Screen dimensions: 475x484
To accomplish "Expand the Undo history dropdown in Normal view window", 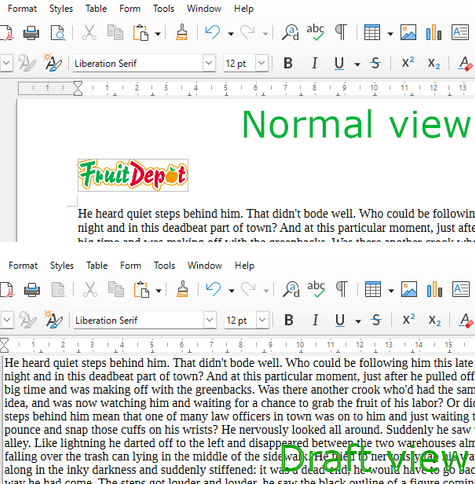I will 231,33.
